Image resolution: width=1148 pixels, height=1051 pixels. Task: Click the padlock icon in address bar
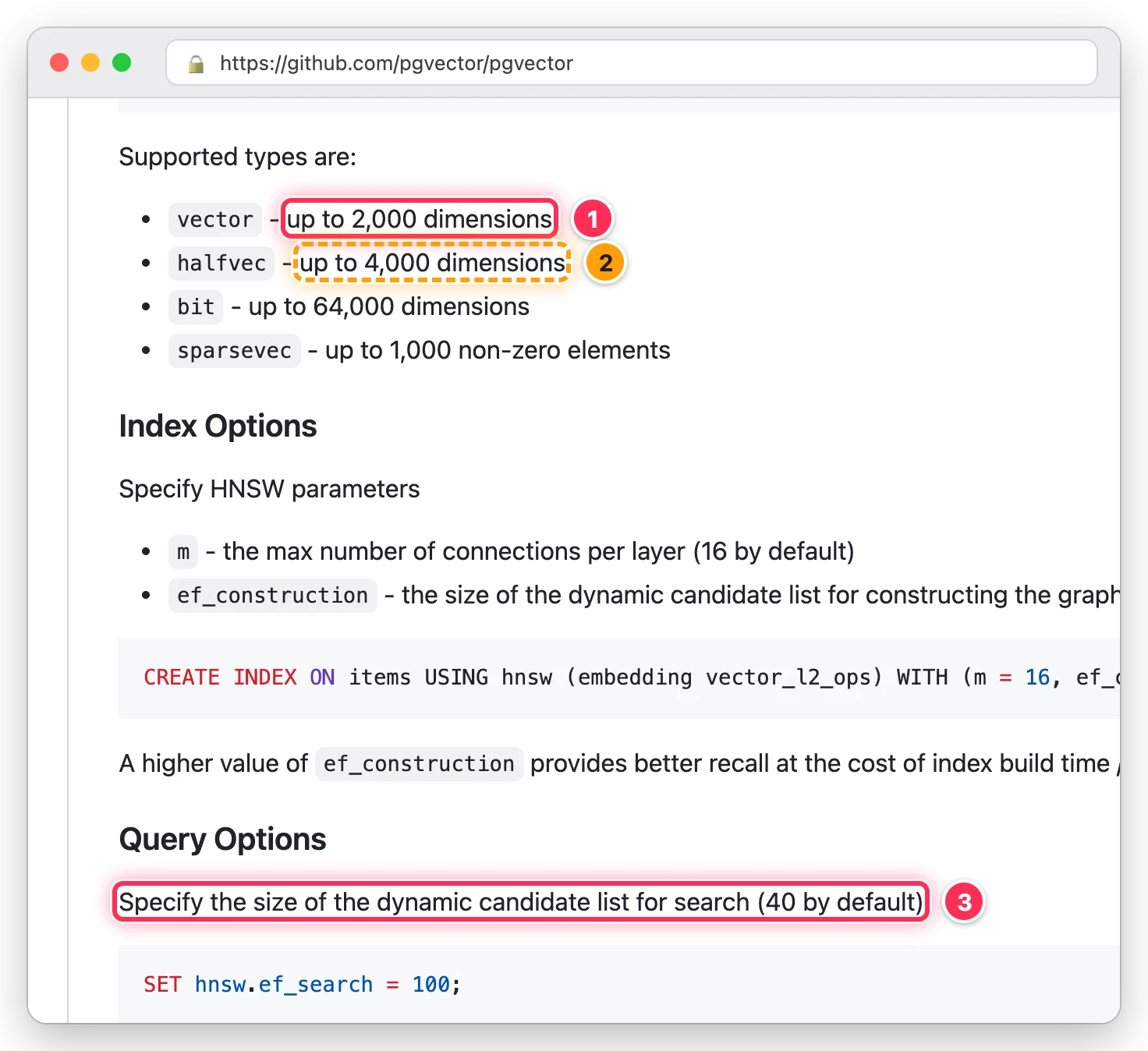(196, 64)
